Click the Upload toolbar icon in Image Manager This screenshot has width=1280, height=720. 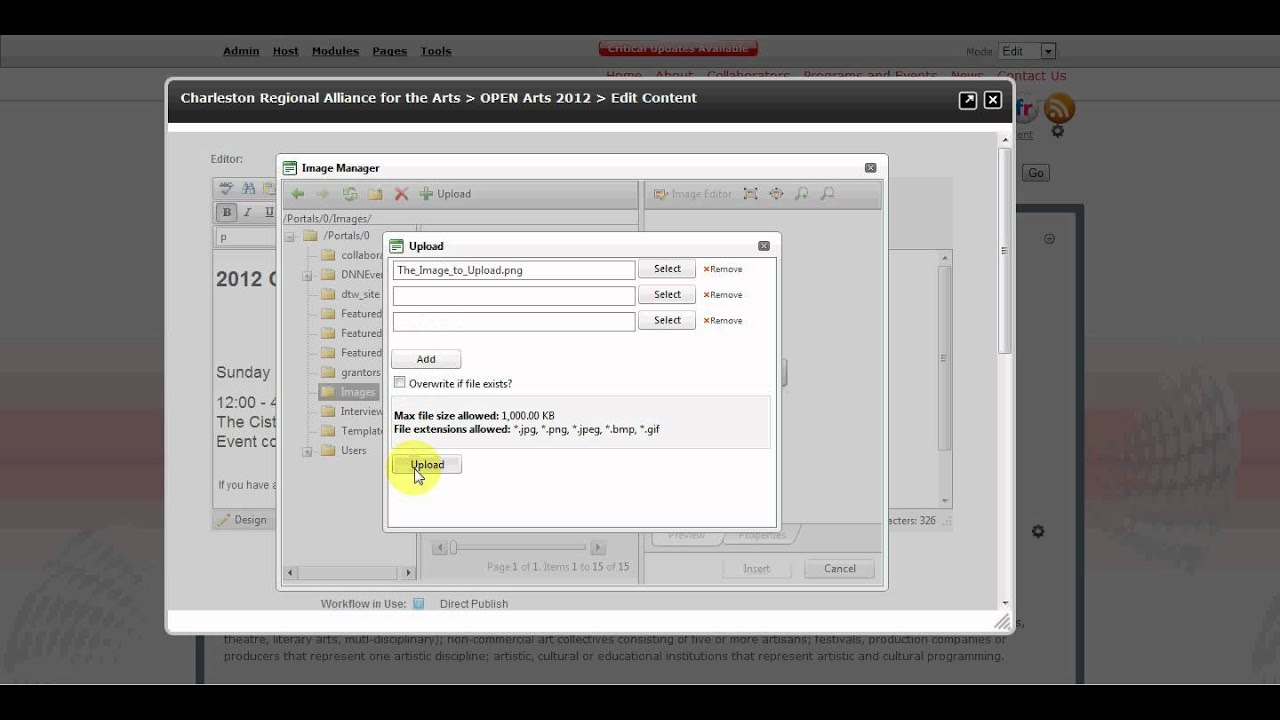tap(445, 194)
